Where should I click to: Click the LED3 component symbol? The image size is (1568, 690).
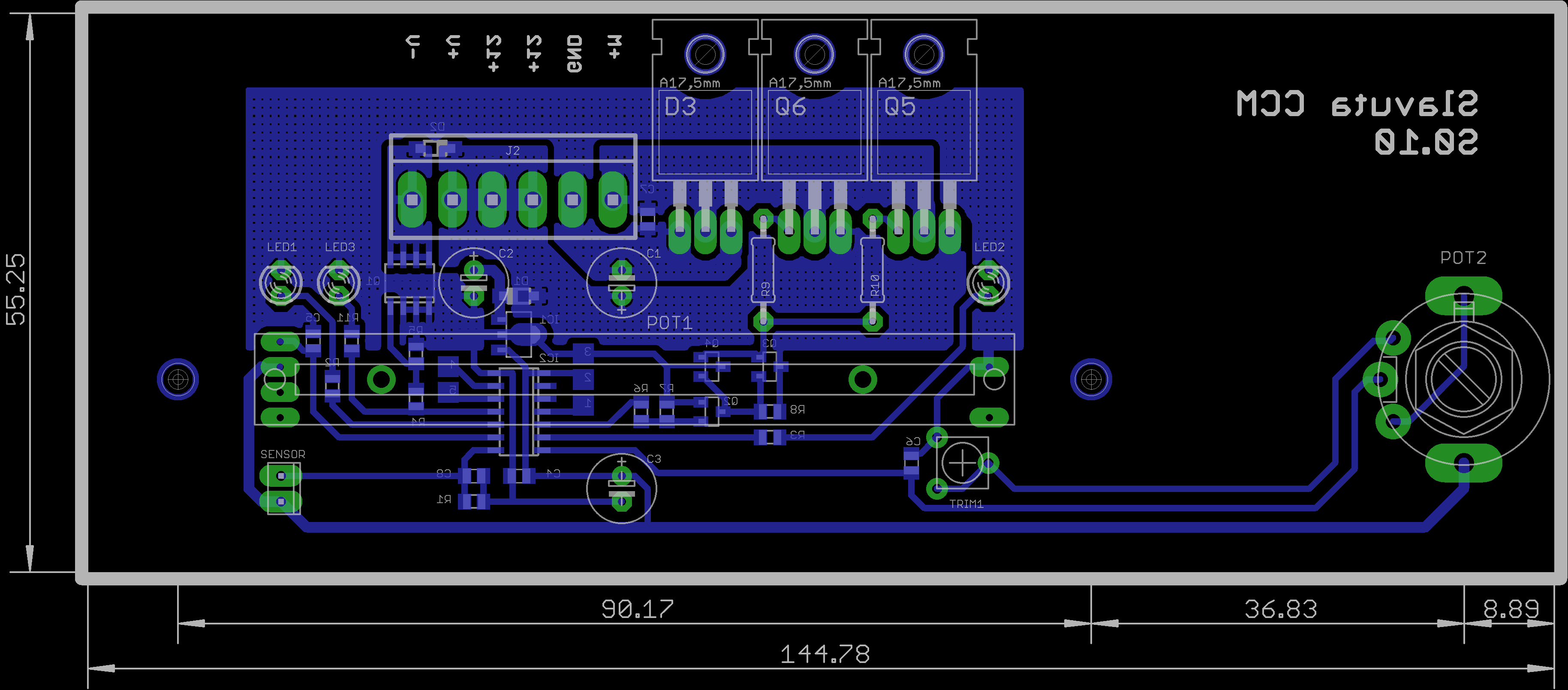click(x=338, y=283)
